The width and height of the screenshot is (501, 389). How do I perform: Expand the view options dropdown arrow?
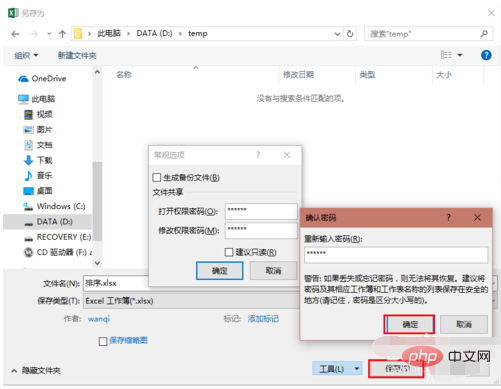point(460,55)
